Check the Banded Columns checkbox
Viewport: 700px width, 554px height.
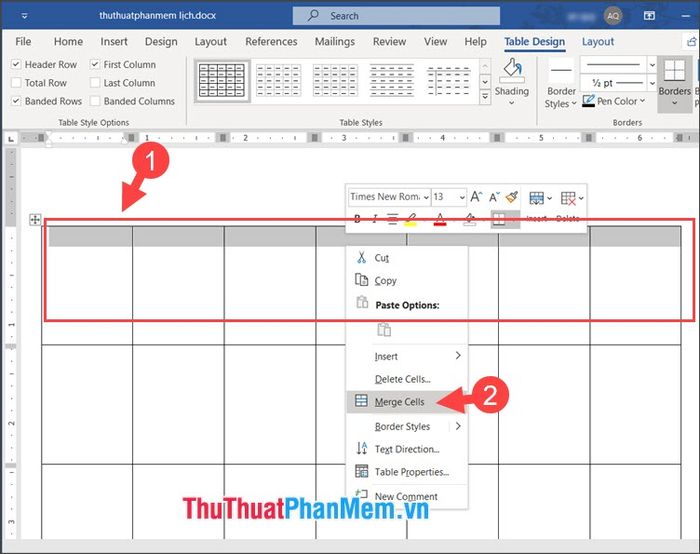pyautogui.click(x=95, y=101)
